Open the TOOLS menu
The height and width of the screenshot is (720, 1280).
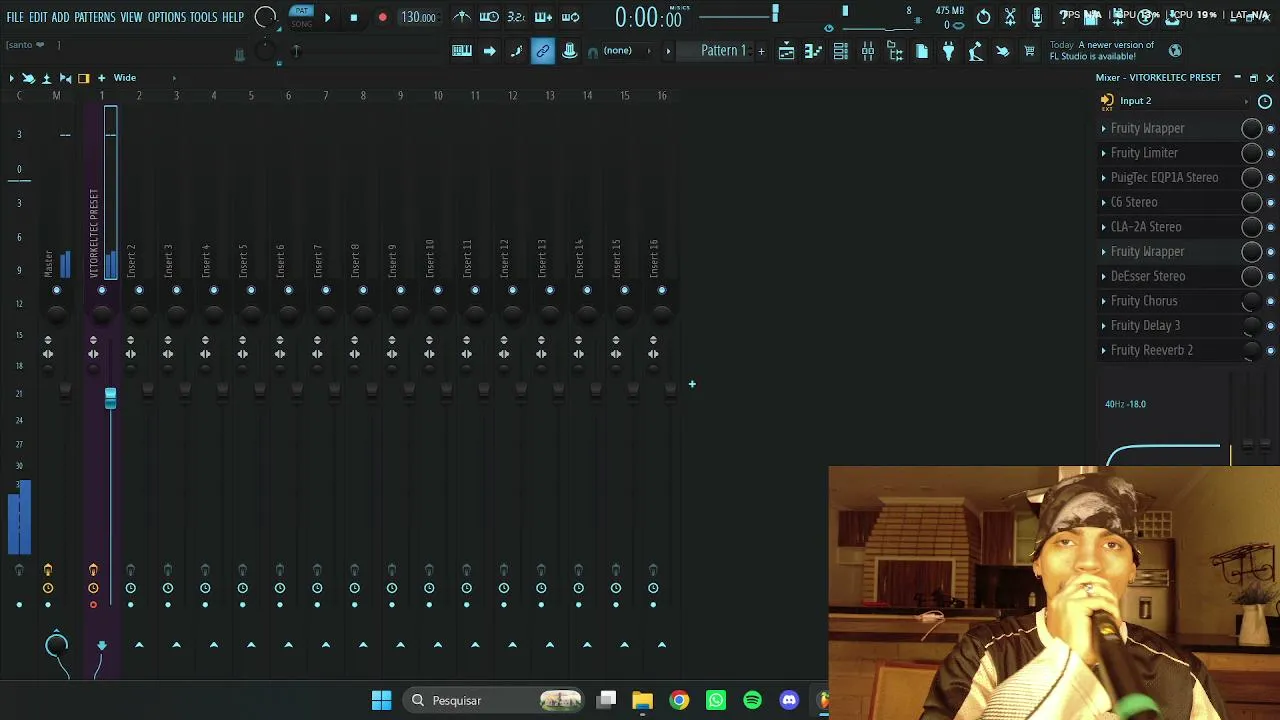pyautogui.click(x=204, y=17)
